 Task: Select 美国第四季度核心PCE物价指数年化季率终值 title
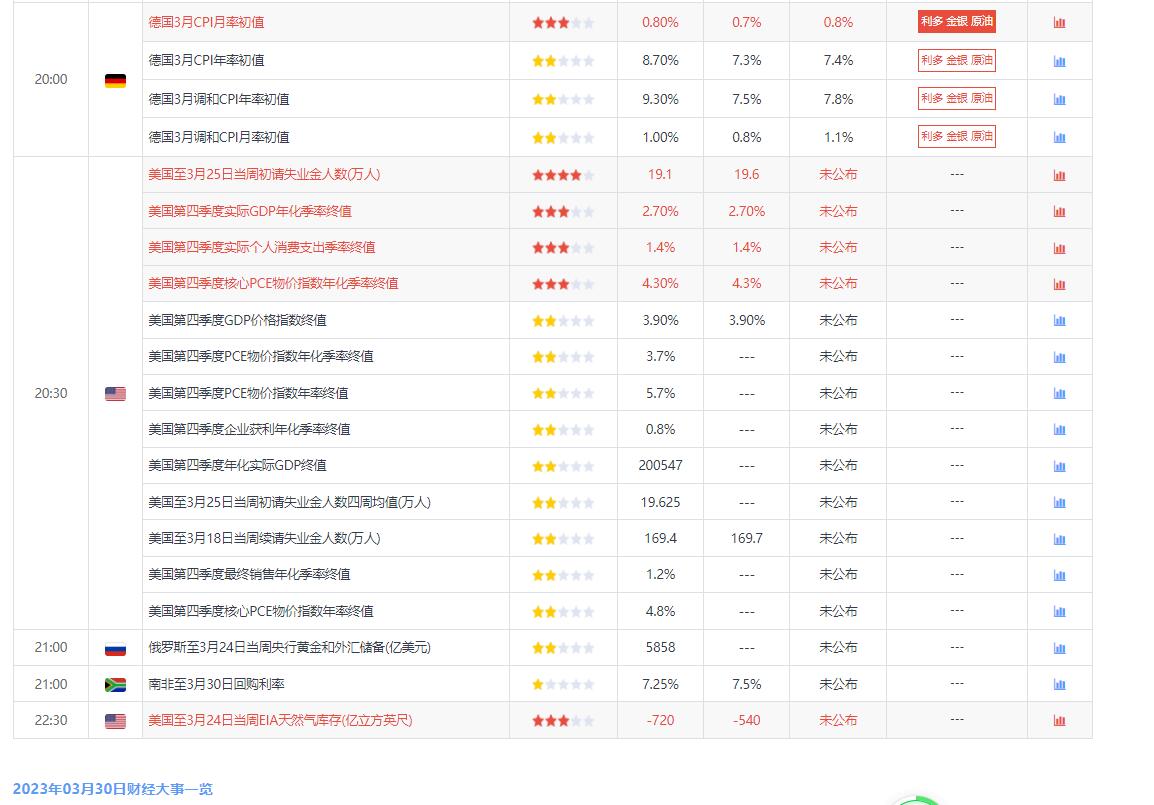(x=273, y=283)
